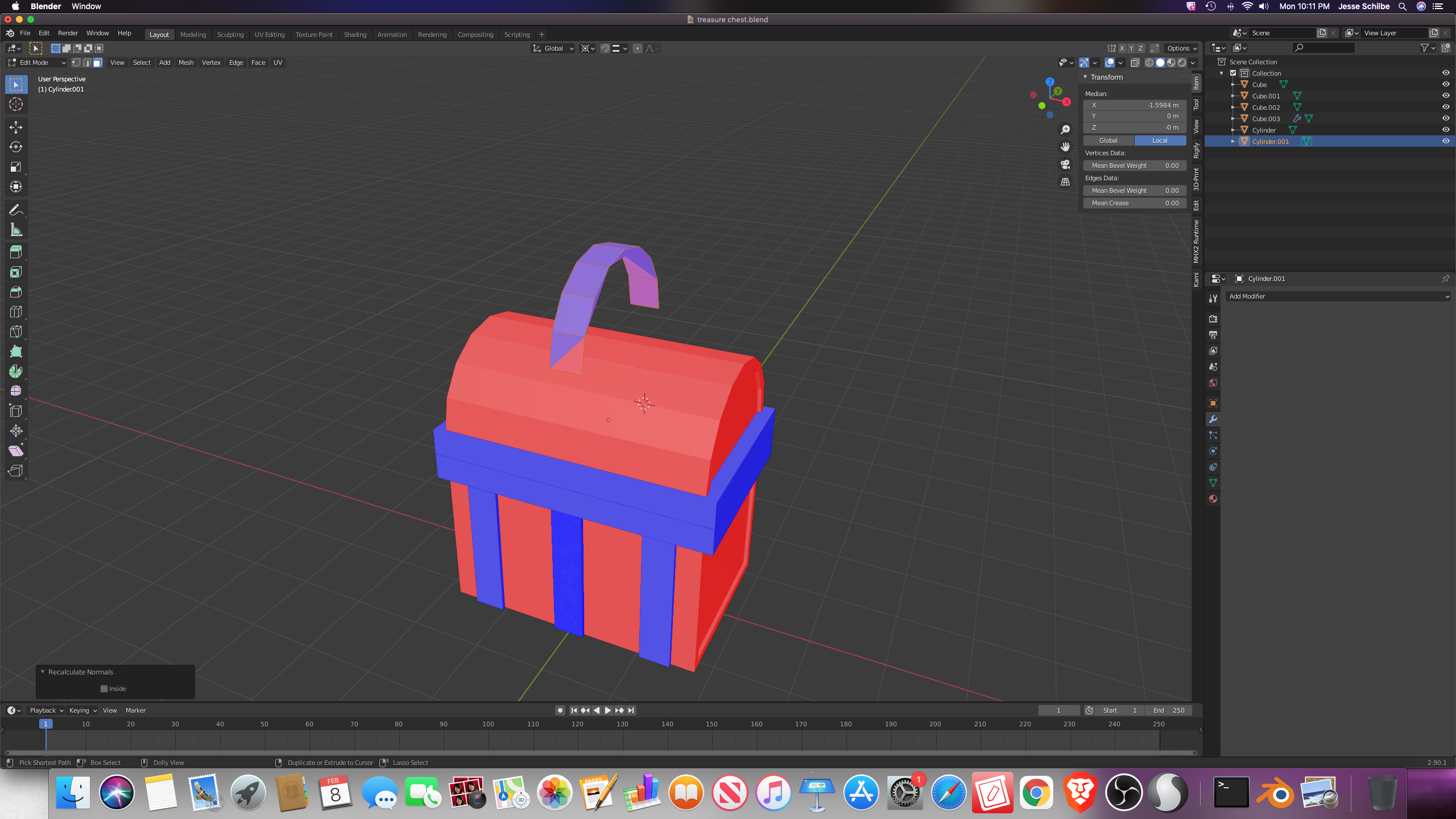This screenshot has height=819, width=1456.
Task: Open the Edit Mode selector dropdown
Action: coord(36,63)
